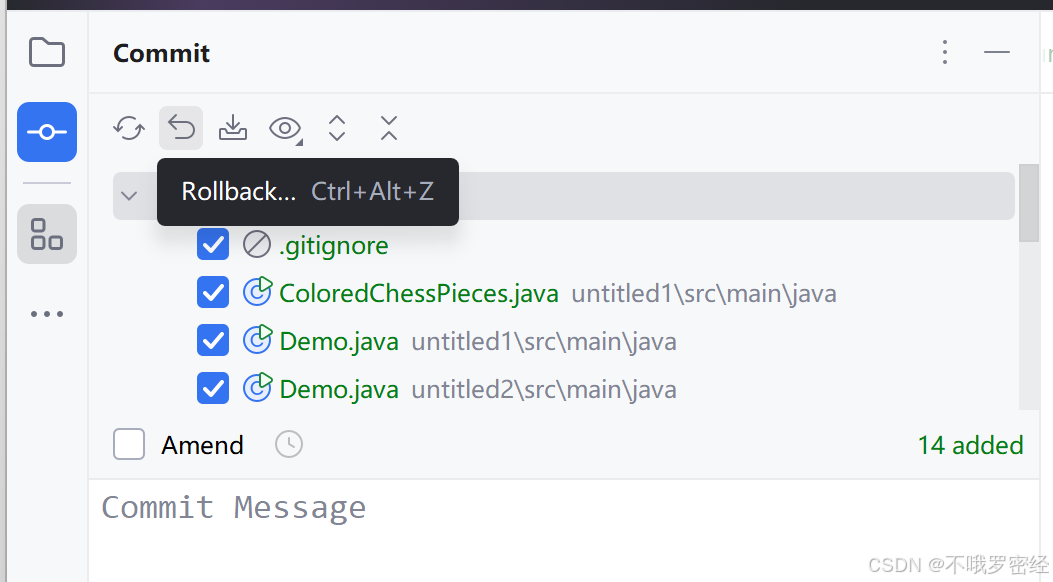The image size is (1053, 582).
Task: Uncheck the ColoredChessPieces.java checkbox
Action: (x=213, y=293)
